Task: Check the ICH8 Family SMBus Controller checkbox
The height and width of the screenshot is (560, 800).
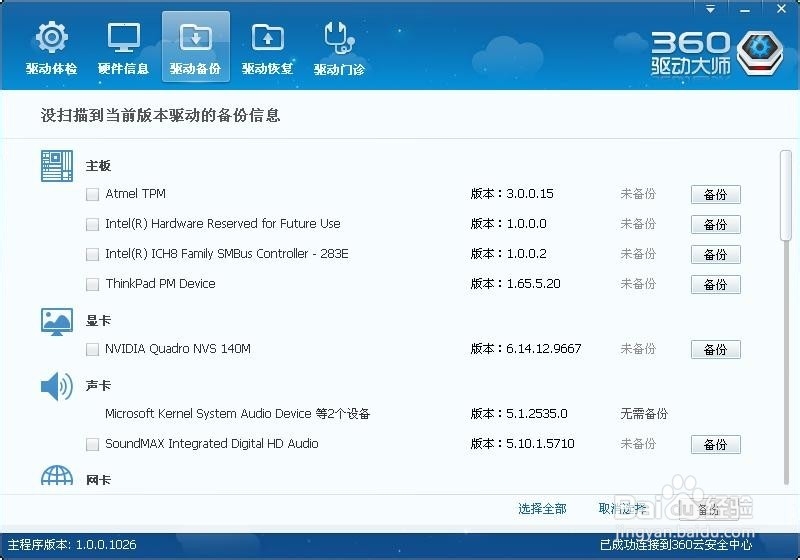Action: 92,254
